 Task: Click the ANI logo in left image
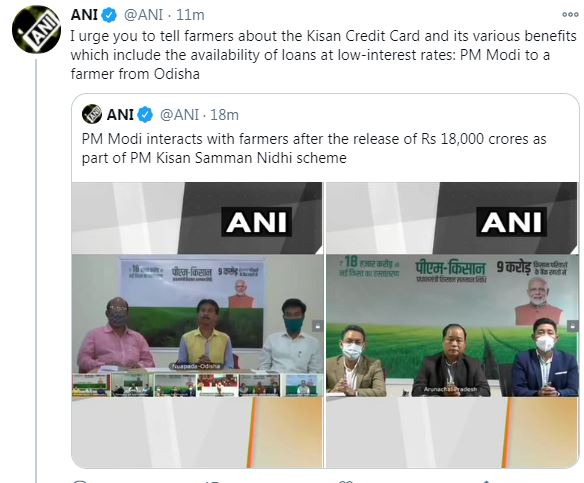256,222
